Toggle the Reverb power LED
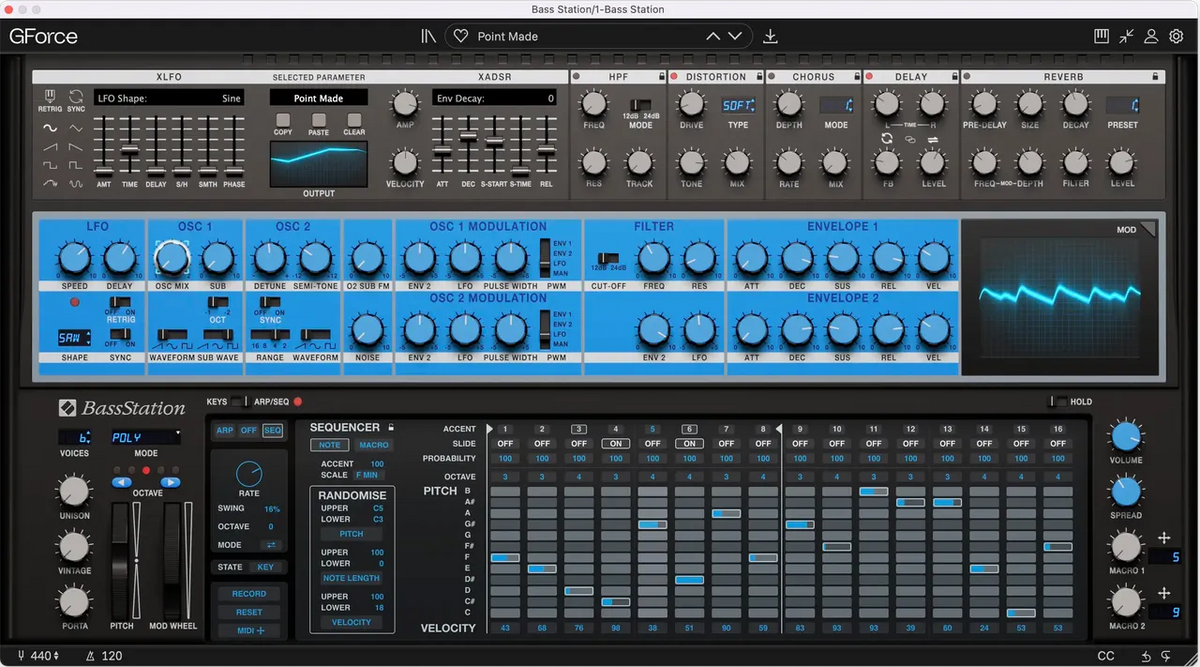 pyautogui.click(x=967, y=76)
